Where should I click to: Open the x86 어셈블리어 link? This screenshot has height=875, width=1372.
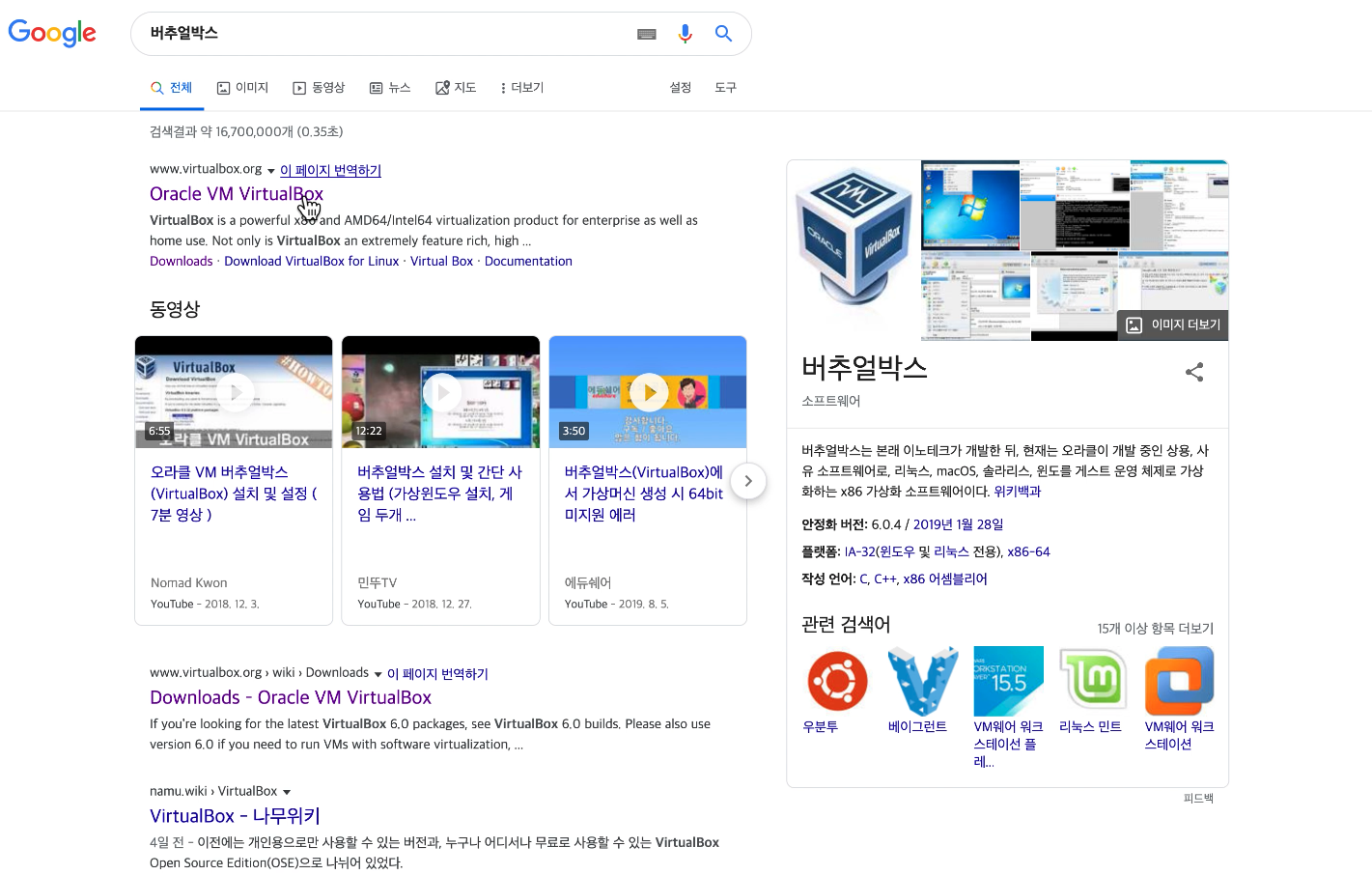945,579
